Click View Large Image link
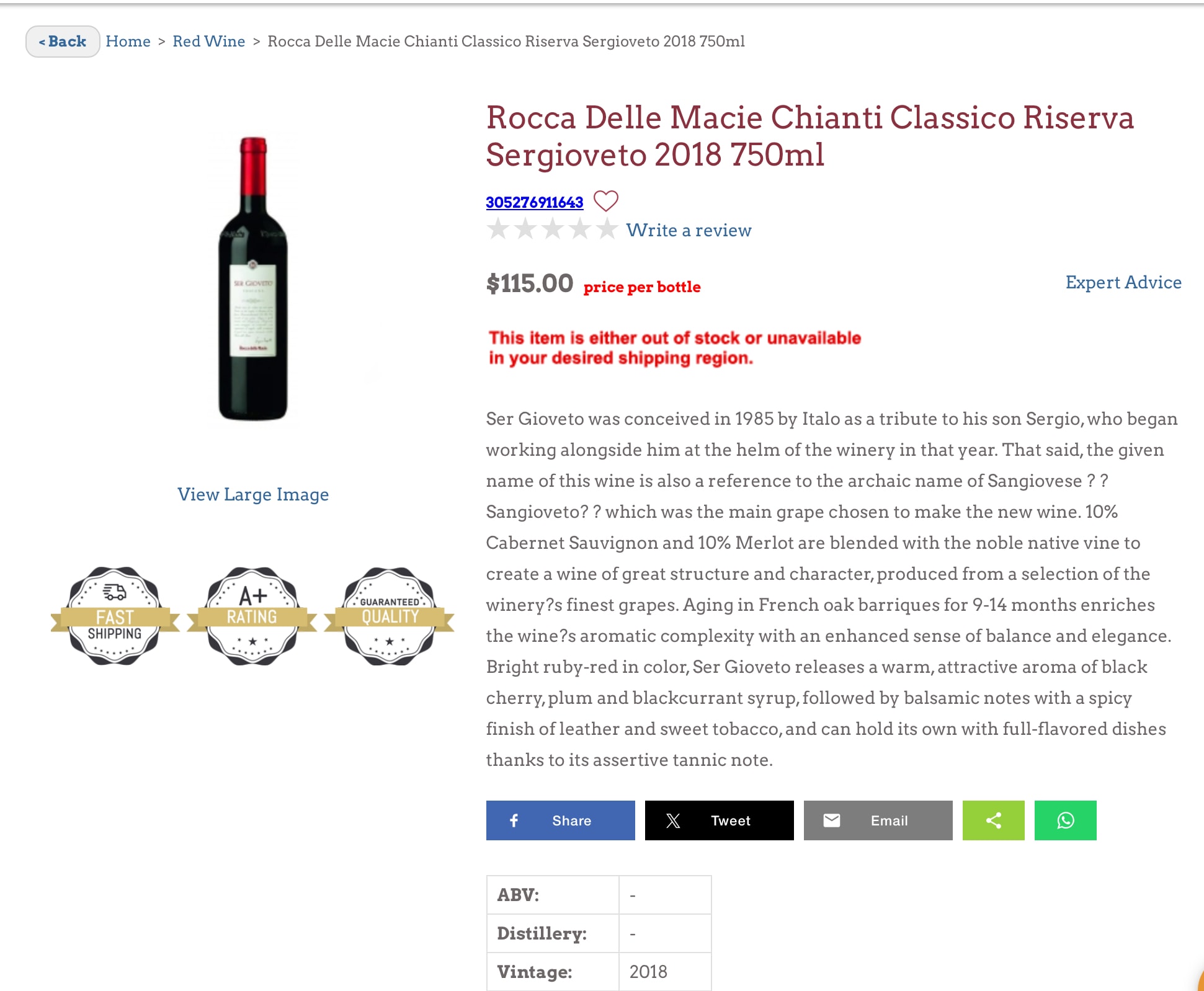Image resolution: width=1204 pixels, height=991 pixels. (x=253, y=494)
